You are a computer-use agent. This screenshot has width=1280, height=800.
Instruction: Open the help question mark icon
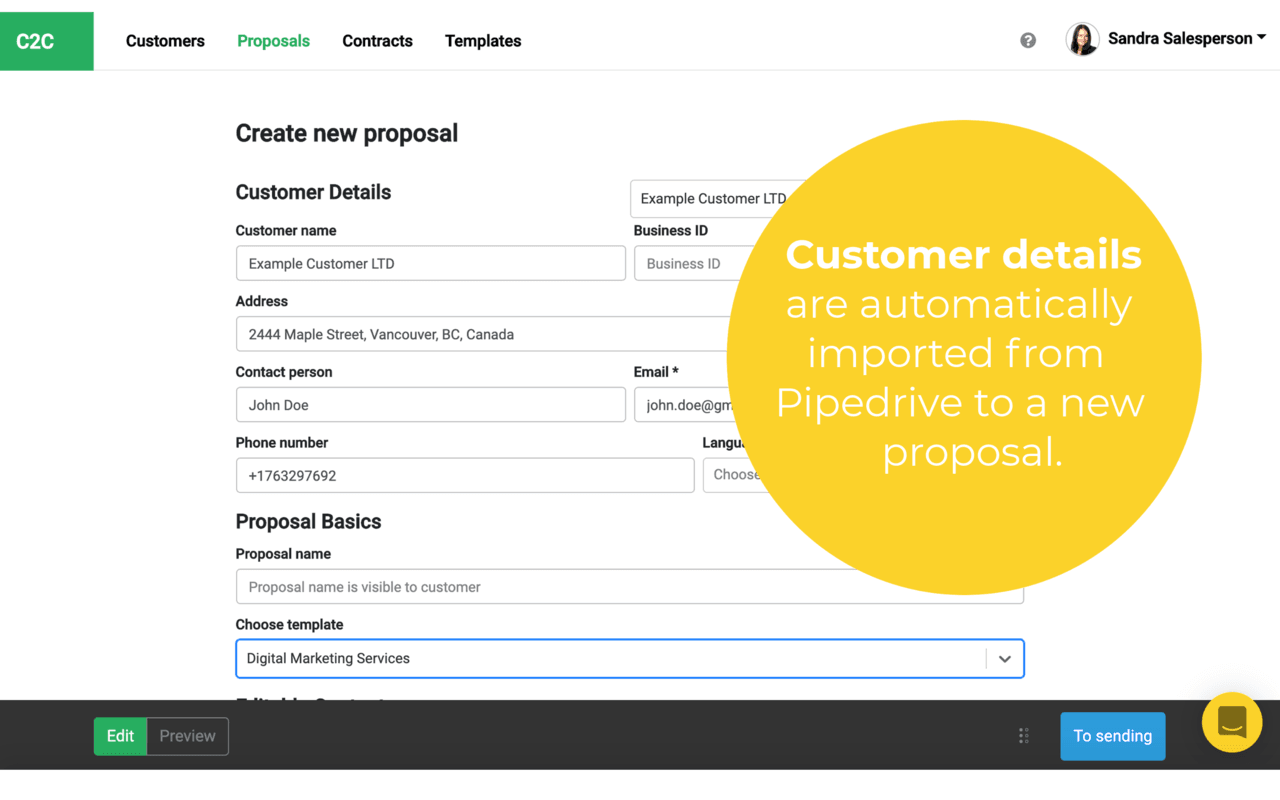point(1028,40)
